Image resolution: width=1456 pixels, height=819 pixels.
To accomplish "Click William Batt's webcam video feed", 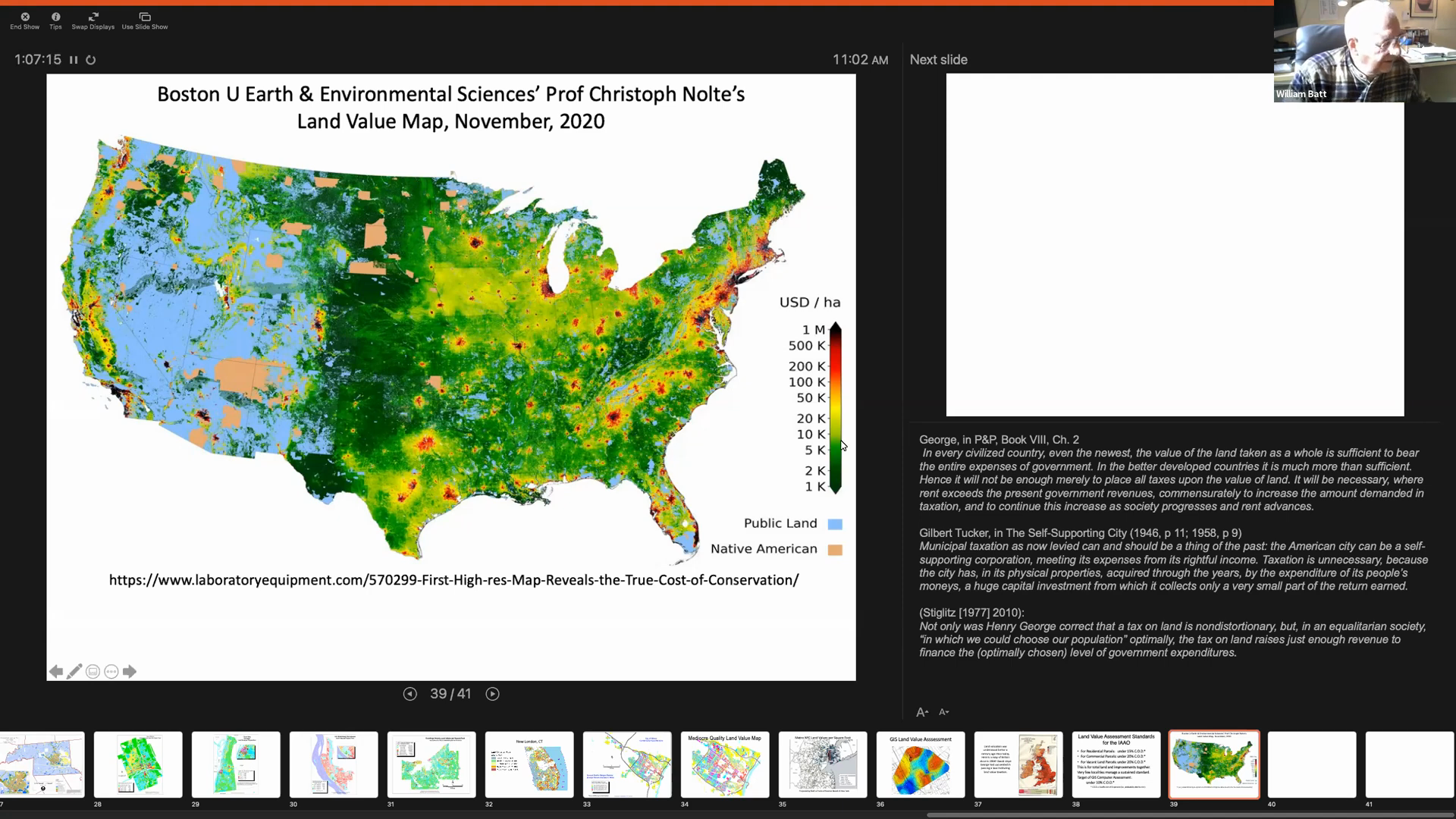I will (1363, 51).
